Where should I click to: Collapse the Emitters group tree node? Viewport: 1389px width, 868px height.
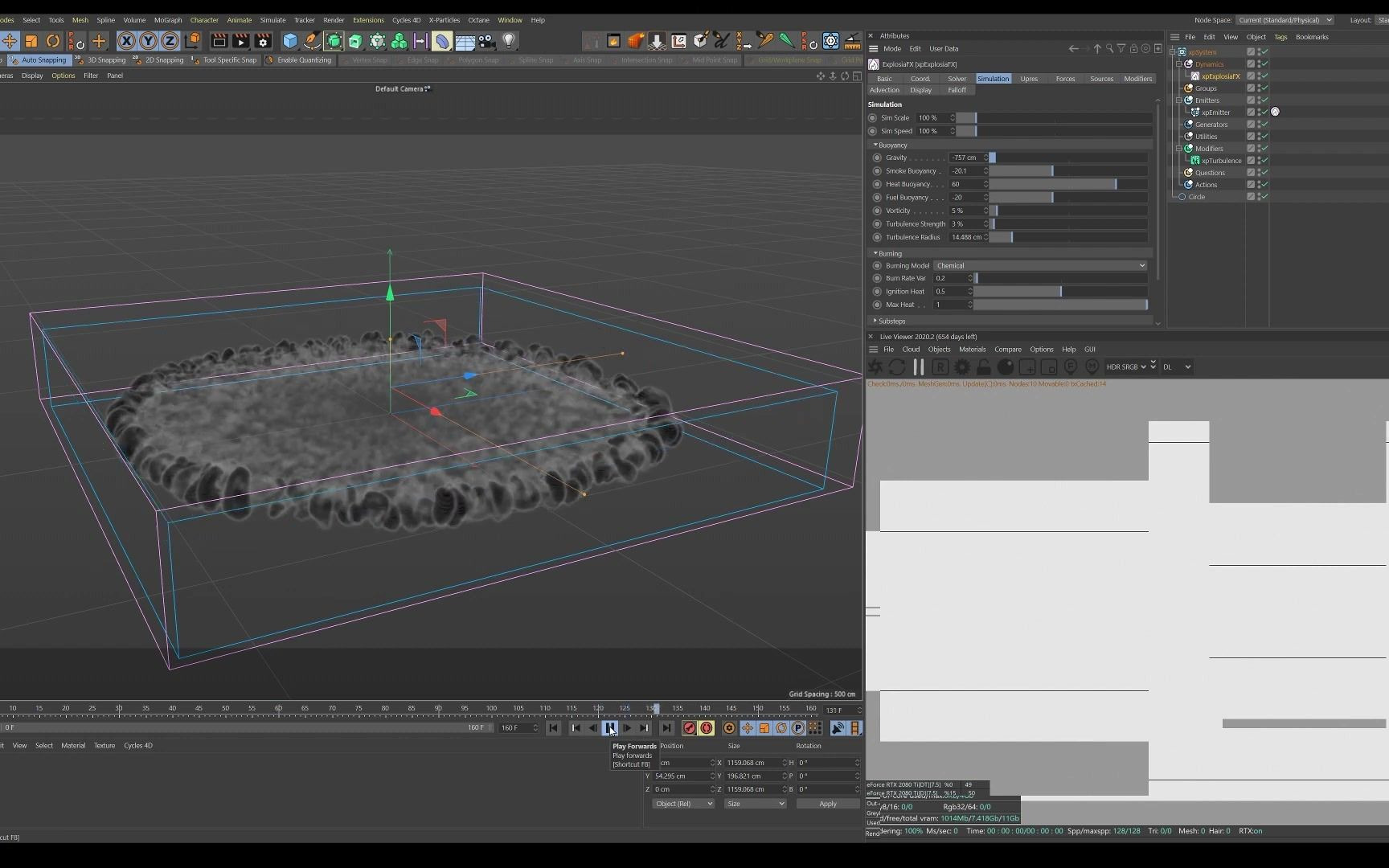tap(1179, 100)
